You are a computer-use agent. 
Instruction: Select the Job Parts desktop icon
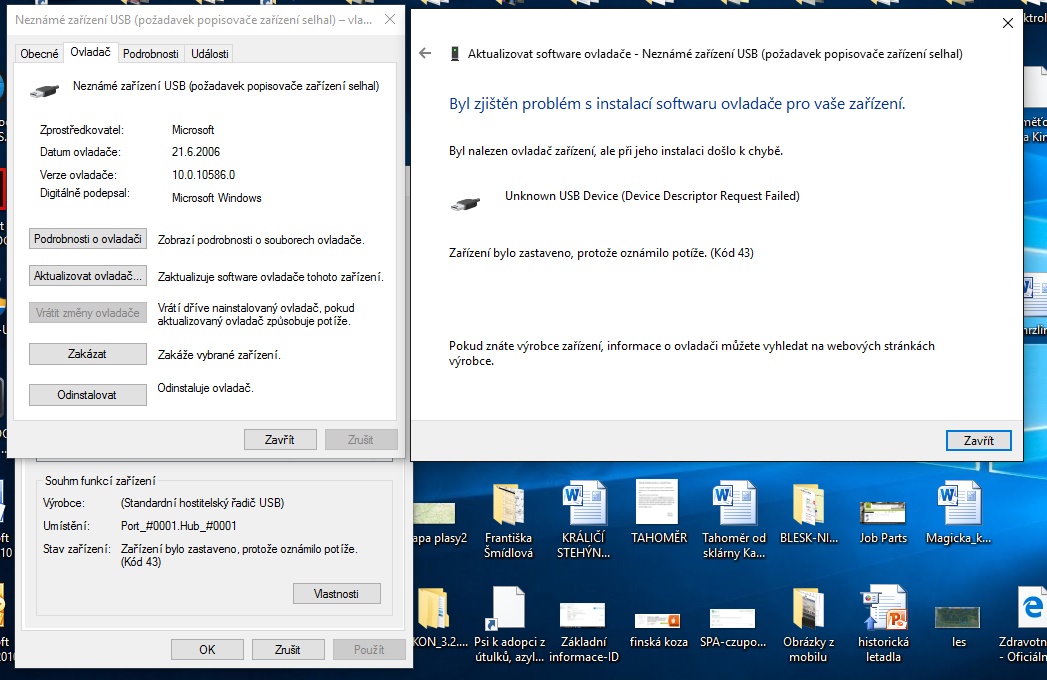coord(883,522)
